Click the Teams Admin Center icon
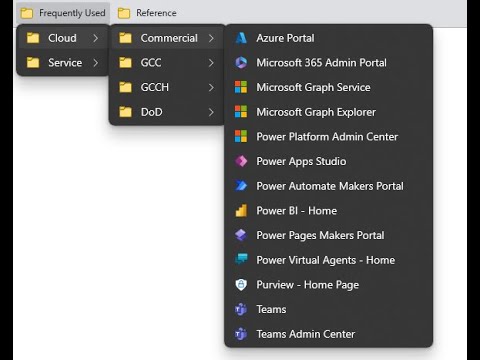480x360 pixels. click(x=241, y=334)
